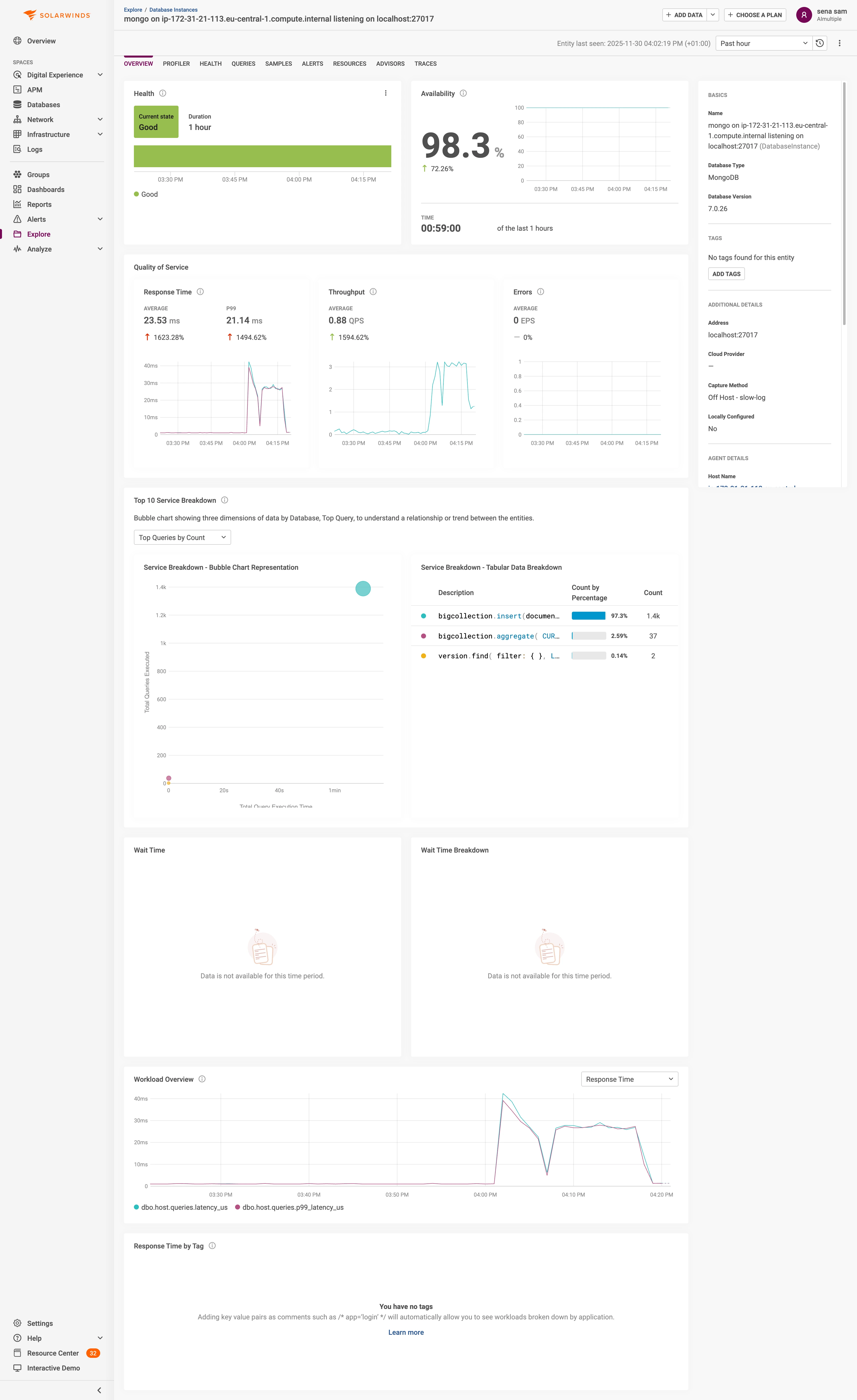Click the Explore folder icon
The height and width of the screenshot is (1400, 857).
(18, 234)
